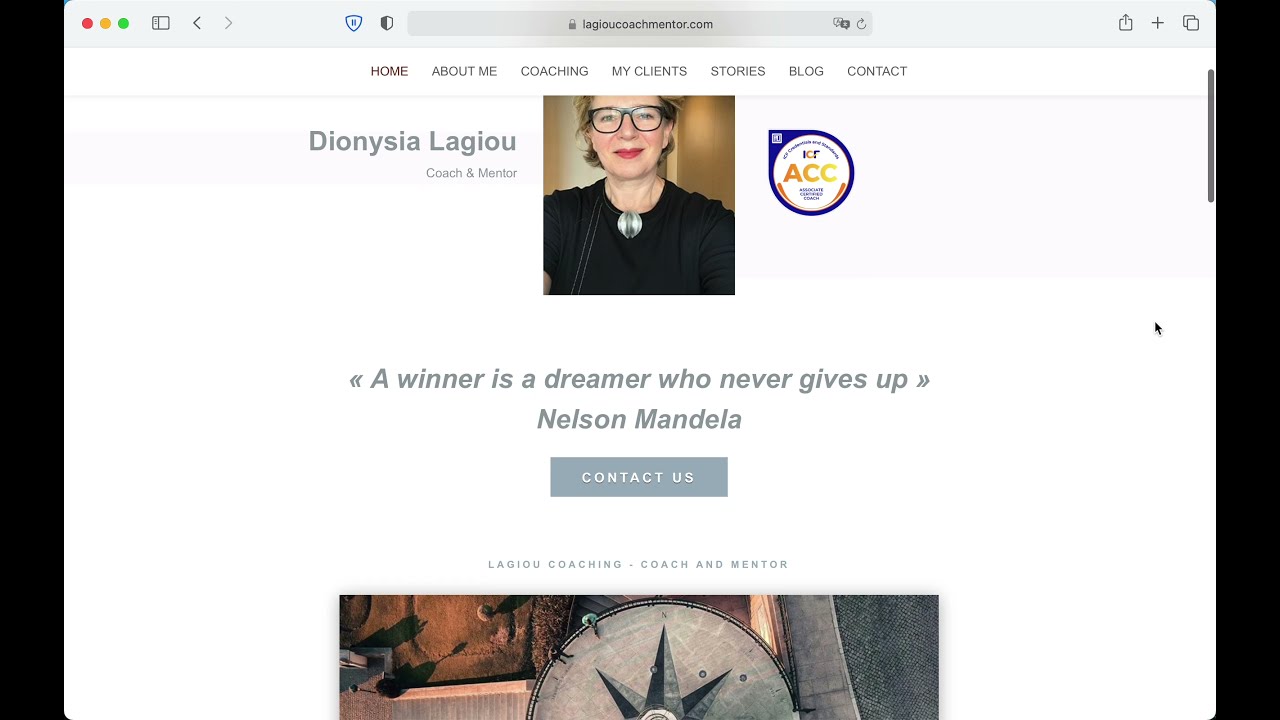The height and width of the screenshot is (720, 1280).
Task: Reload the page with refresh icon
Action: pos(861,24)
